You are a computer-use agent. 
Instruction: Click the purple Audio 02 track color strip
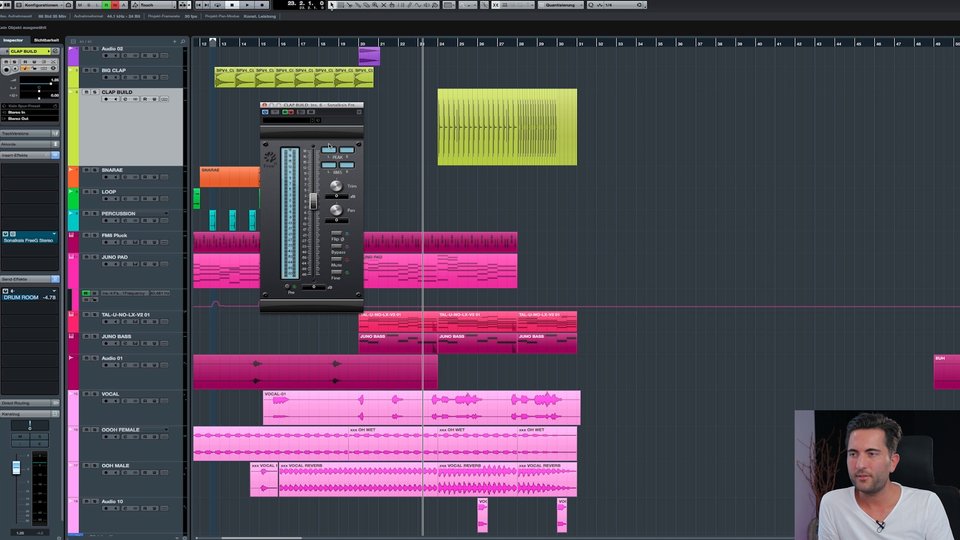coord(73,55)
